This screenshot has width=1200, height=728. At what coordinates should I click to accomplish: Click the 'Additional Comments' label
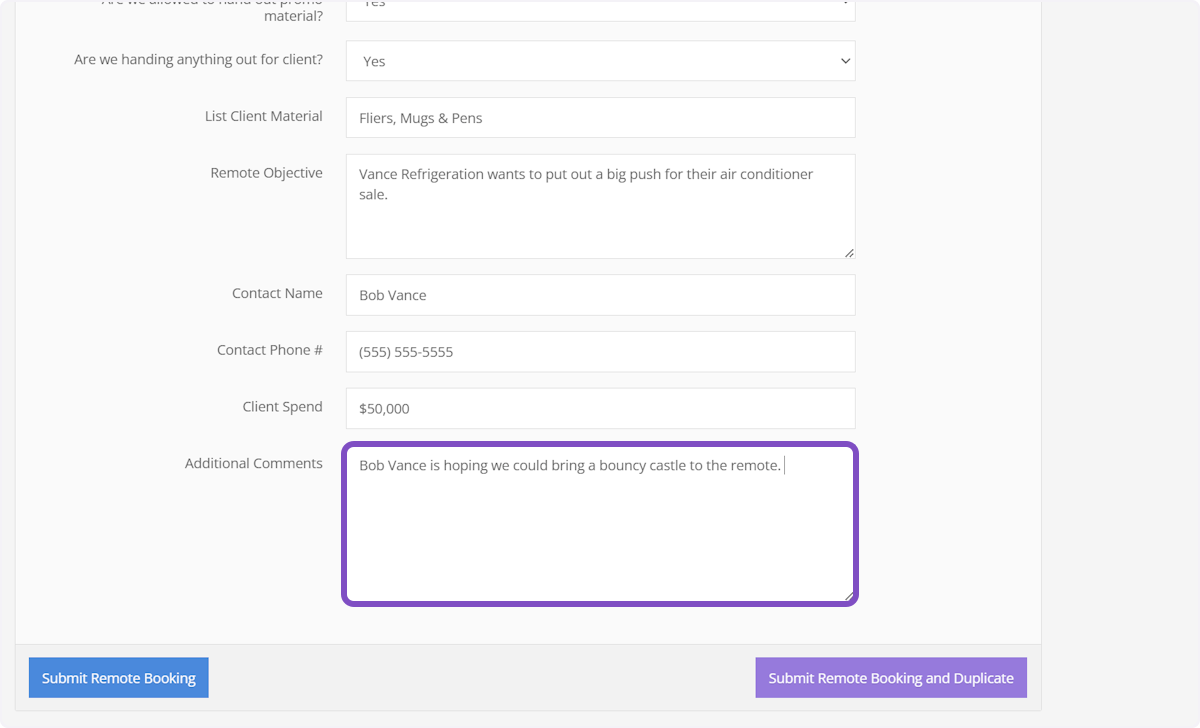tap(253, 464)
